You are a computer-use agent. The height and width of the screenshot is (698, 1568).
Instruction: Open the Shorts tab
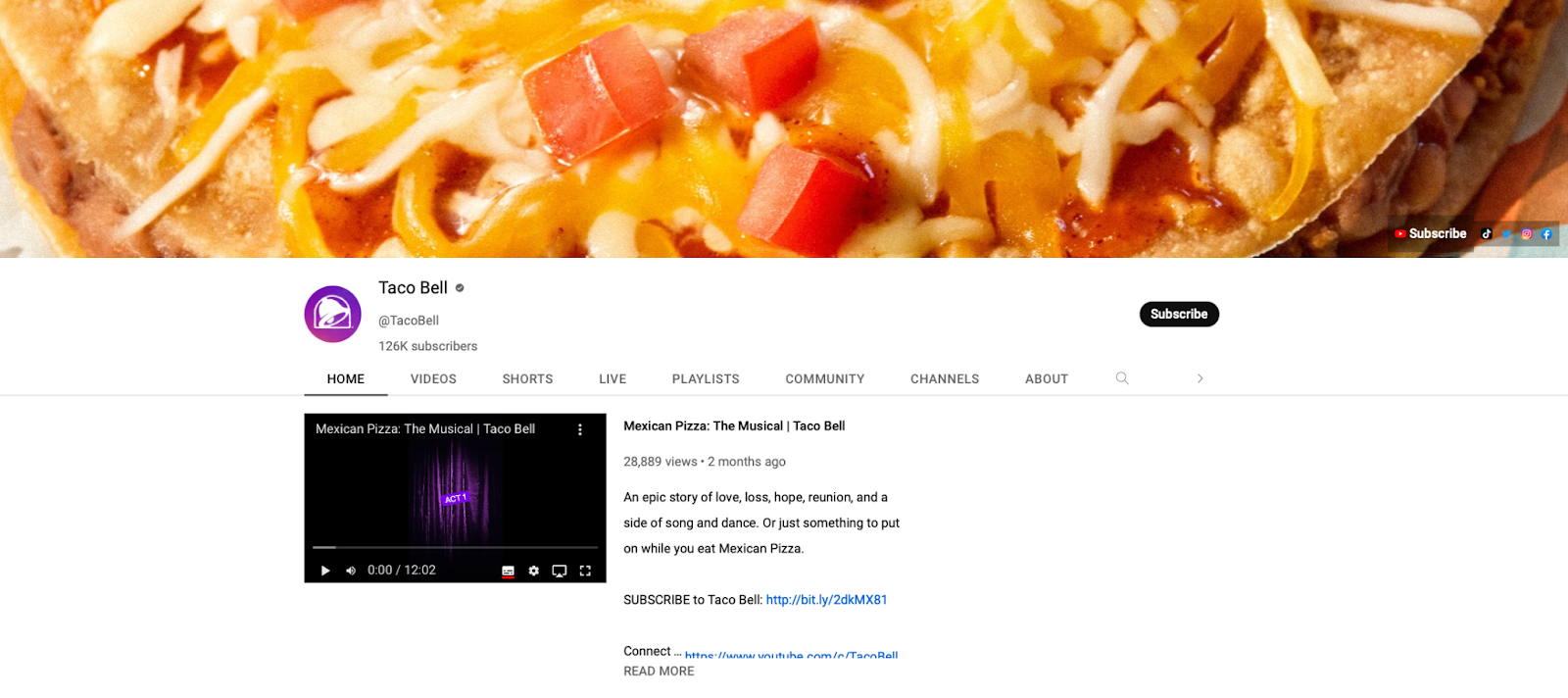tap(527, 378)
